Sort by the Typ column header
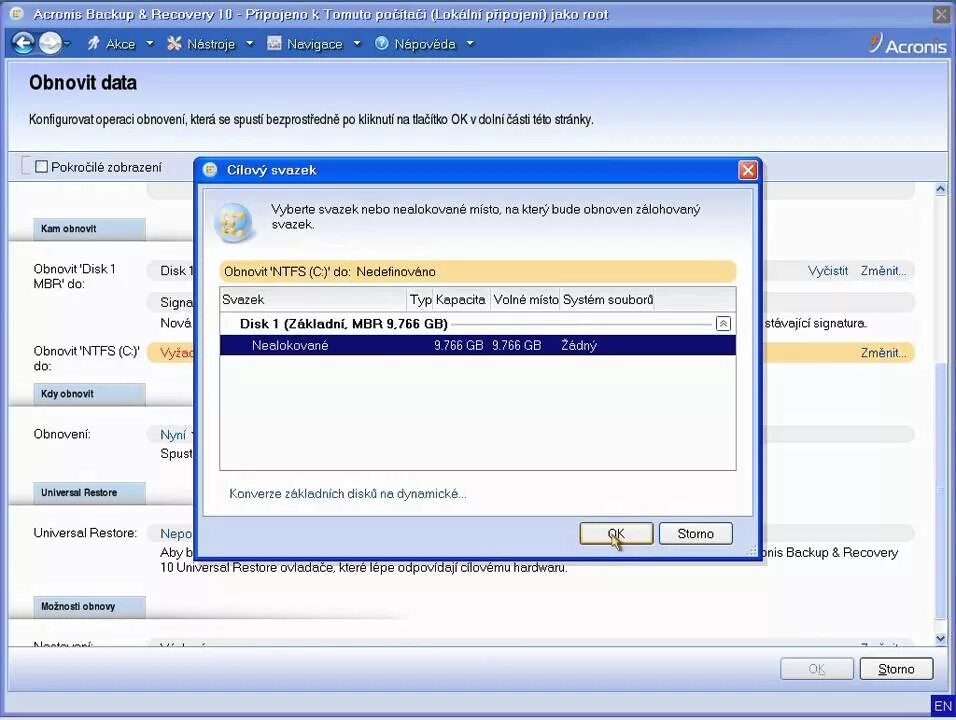 pos(420,299)
